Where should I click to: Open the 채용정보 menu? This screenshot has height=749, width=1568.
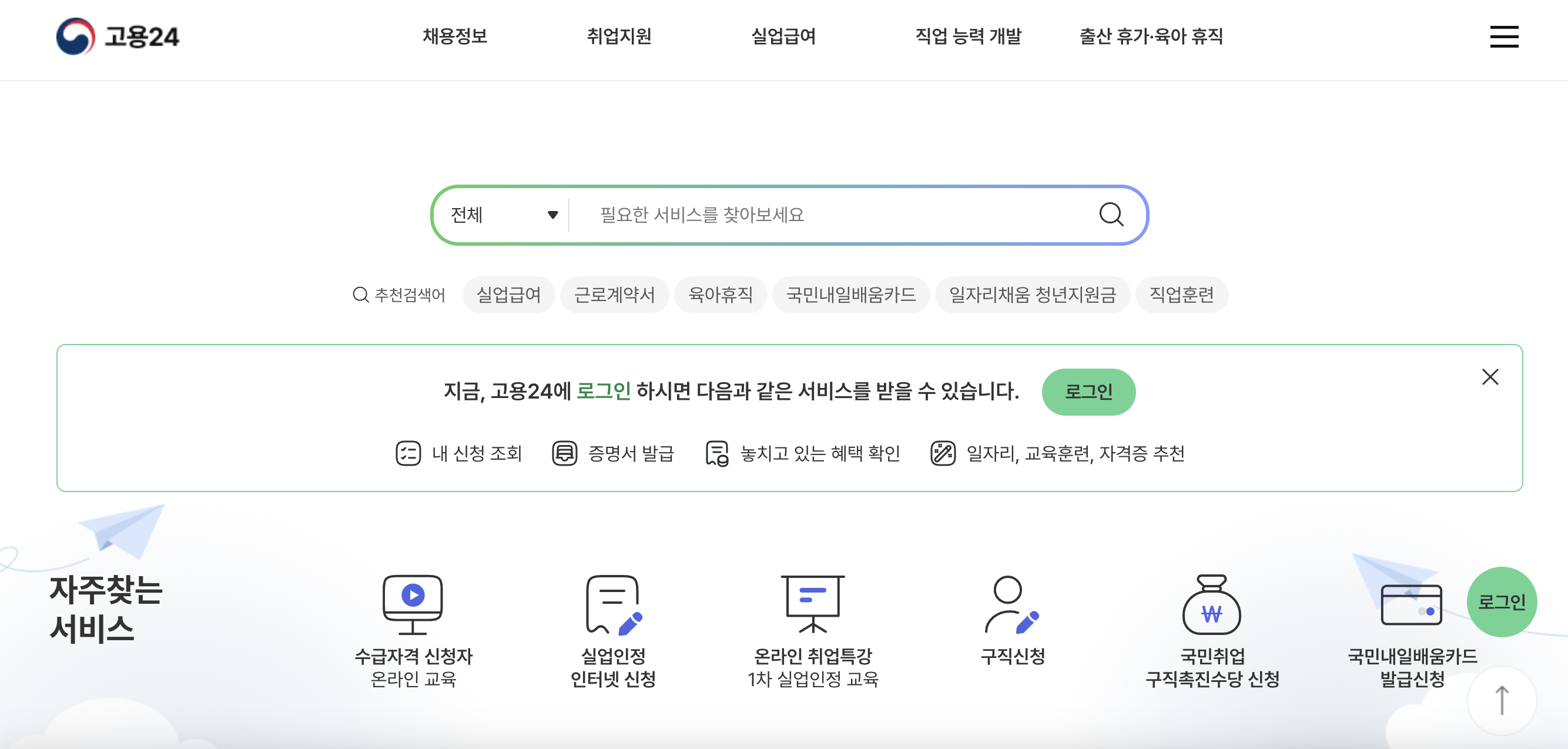tap(455, 36)
